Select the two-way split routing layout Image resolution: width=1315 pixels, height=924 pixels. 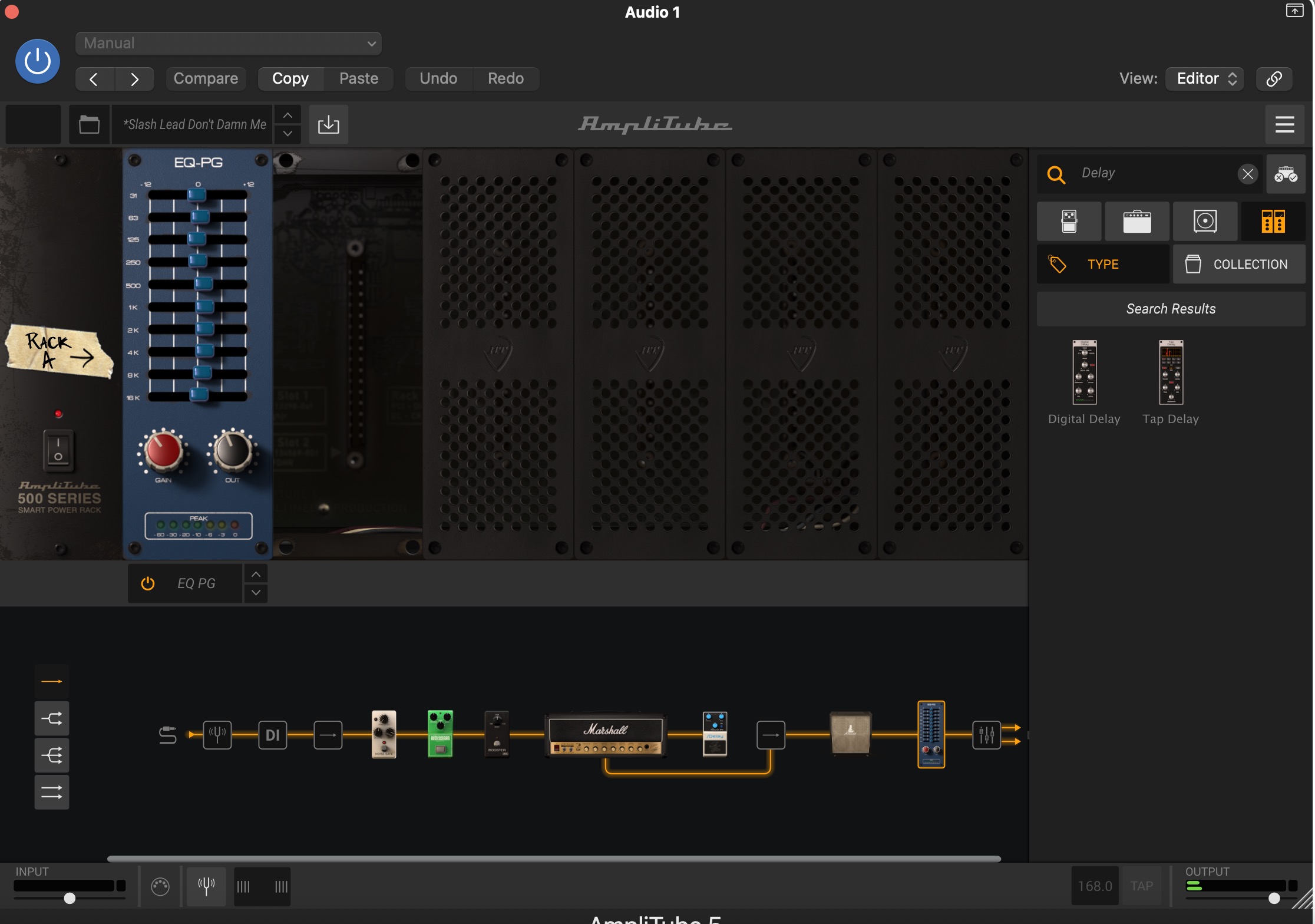coord(52,718)
